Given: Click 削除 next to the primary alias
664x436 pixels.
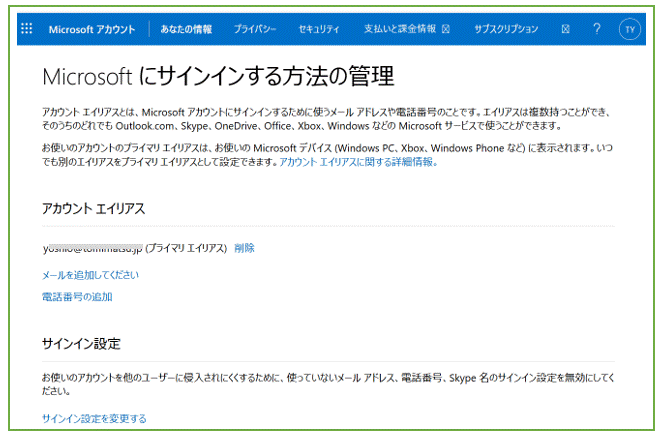Looking at the screenshot, I should [244, 247].
